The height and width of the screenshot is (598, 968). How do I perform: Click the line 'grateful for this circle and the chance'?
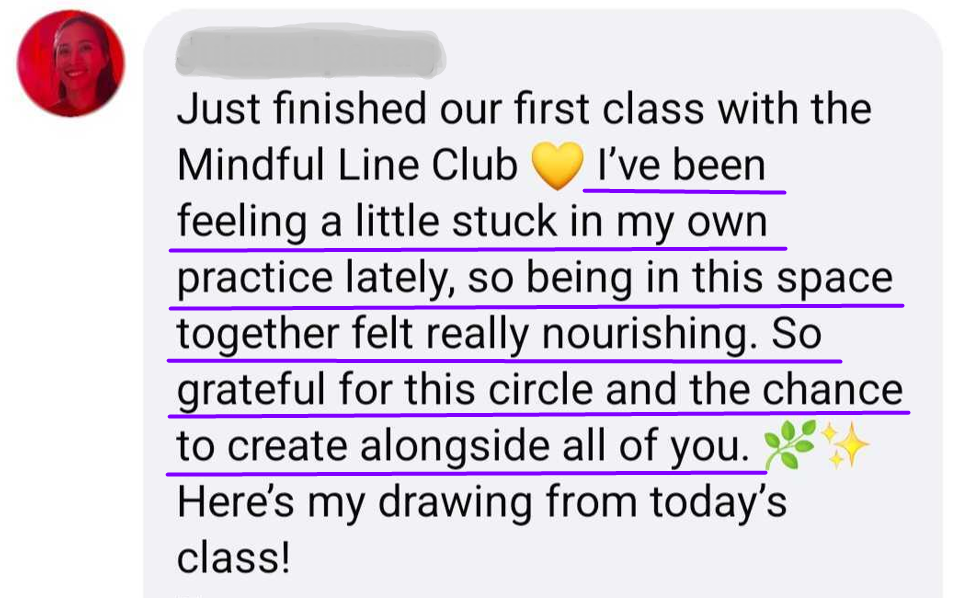point(540,391)
